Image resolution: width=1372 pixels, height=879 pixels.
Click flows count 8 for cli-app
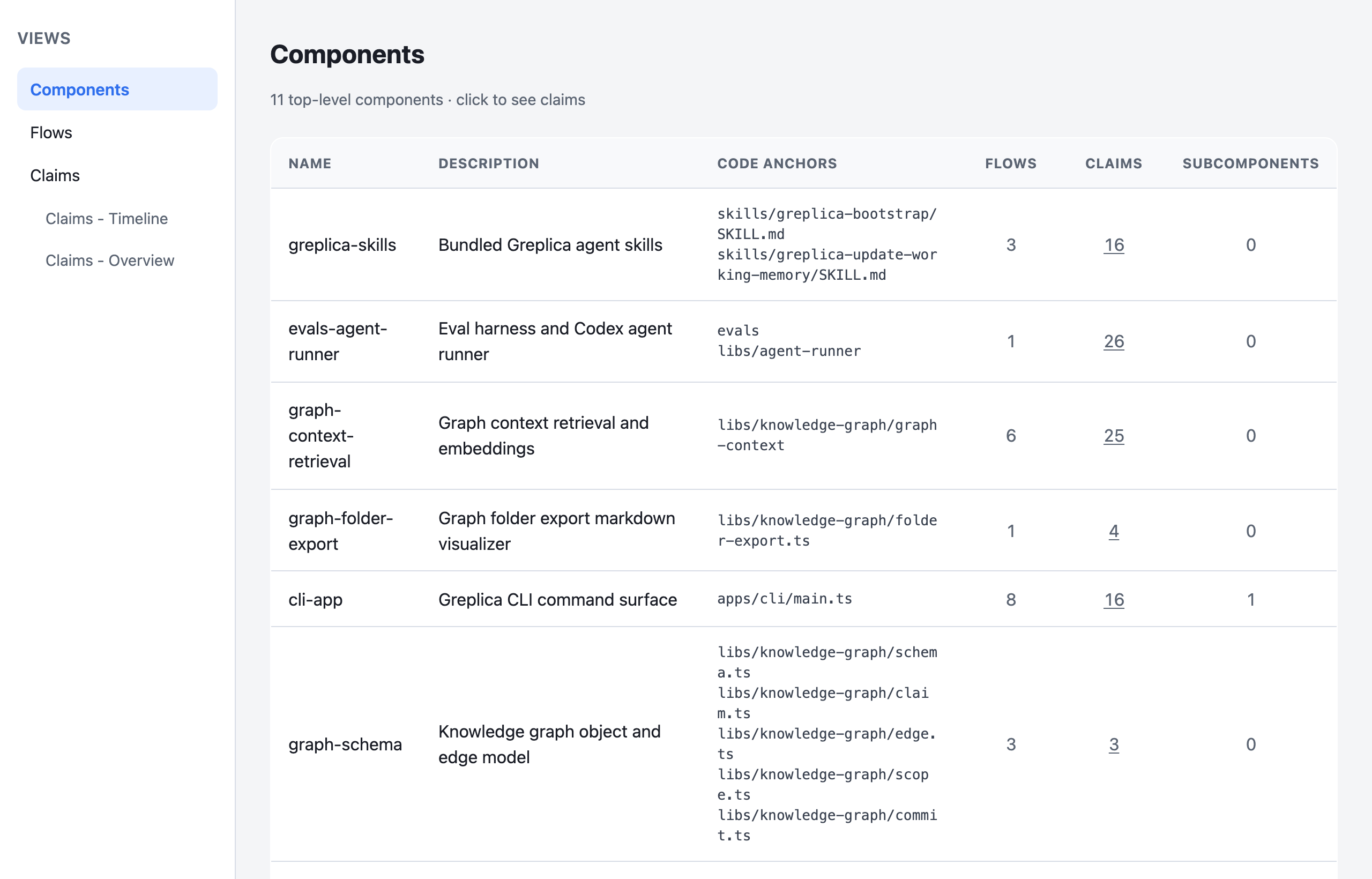point(1011,599)
